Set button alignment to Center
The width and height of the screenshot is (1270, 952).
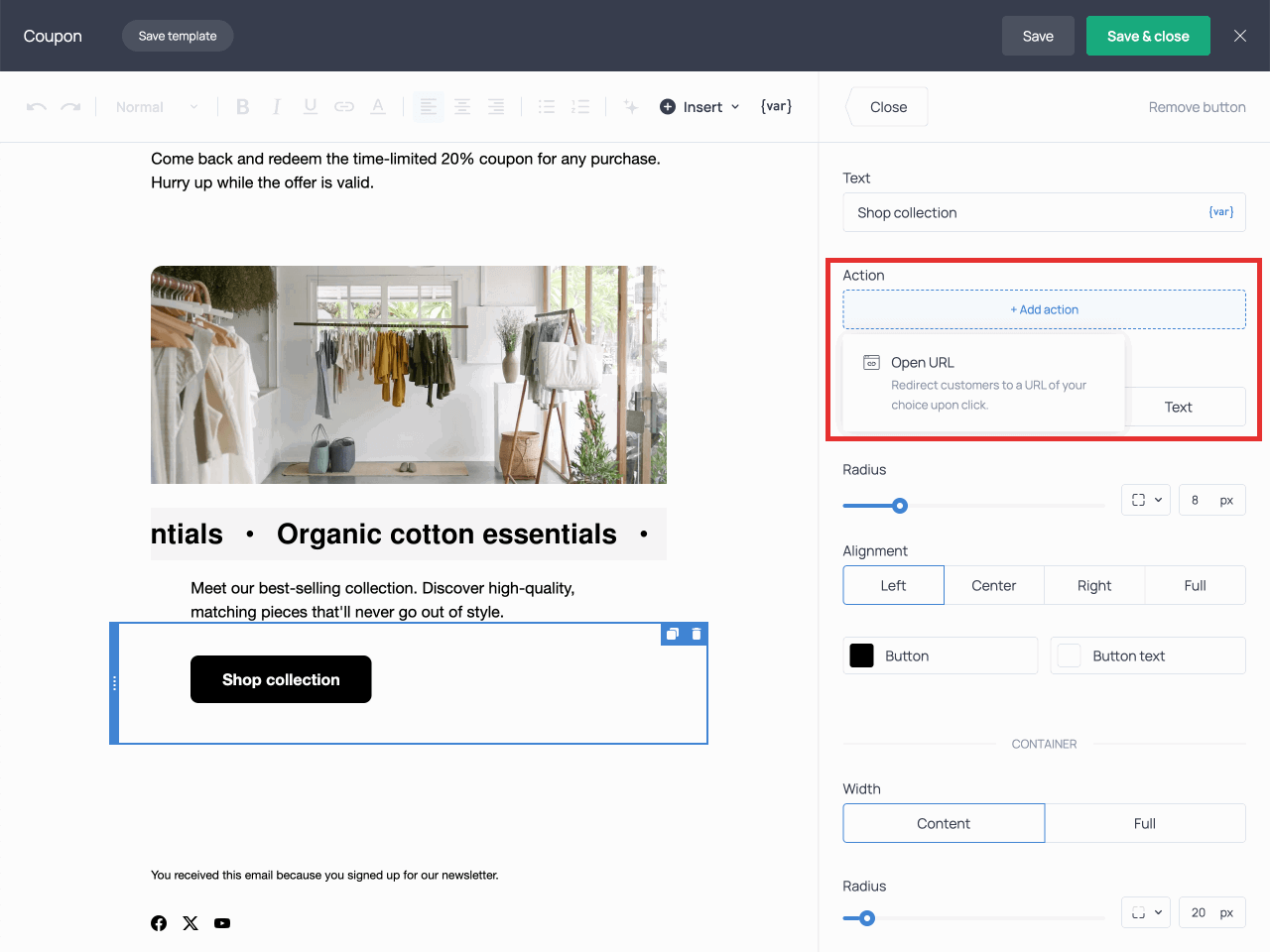click(x=993, y=585)
